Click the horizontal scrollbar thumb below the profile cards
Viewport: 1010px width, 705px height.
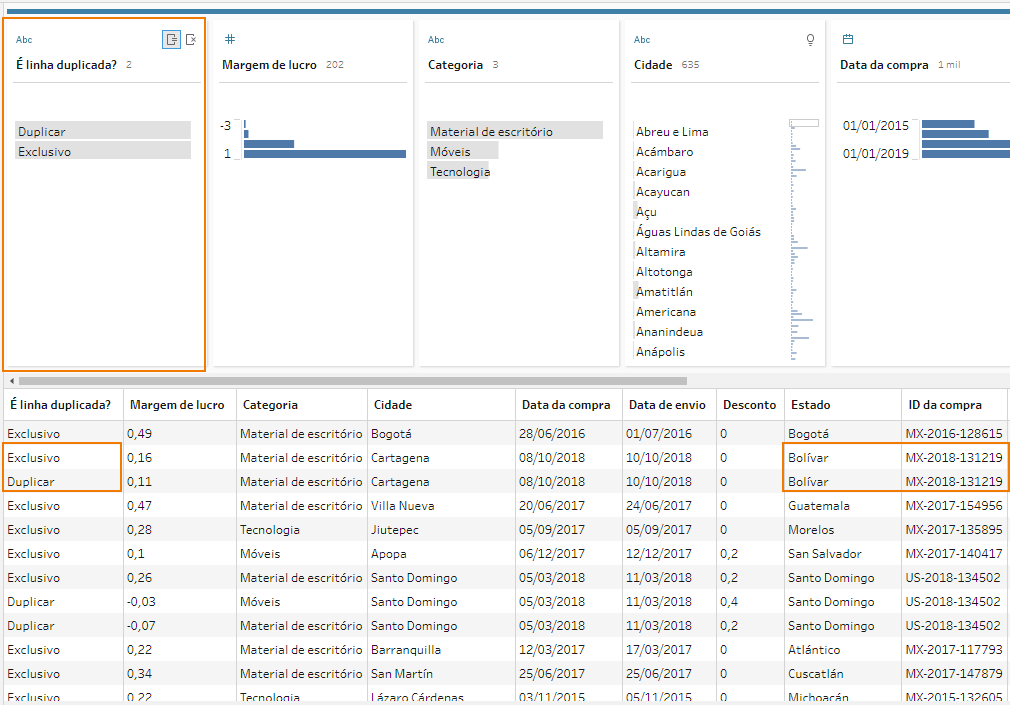coord(352,381)
